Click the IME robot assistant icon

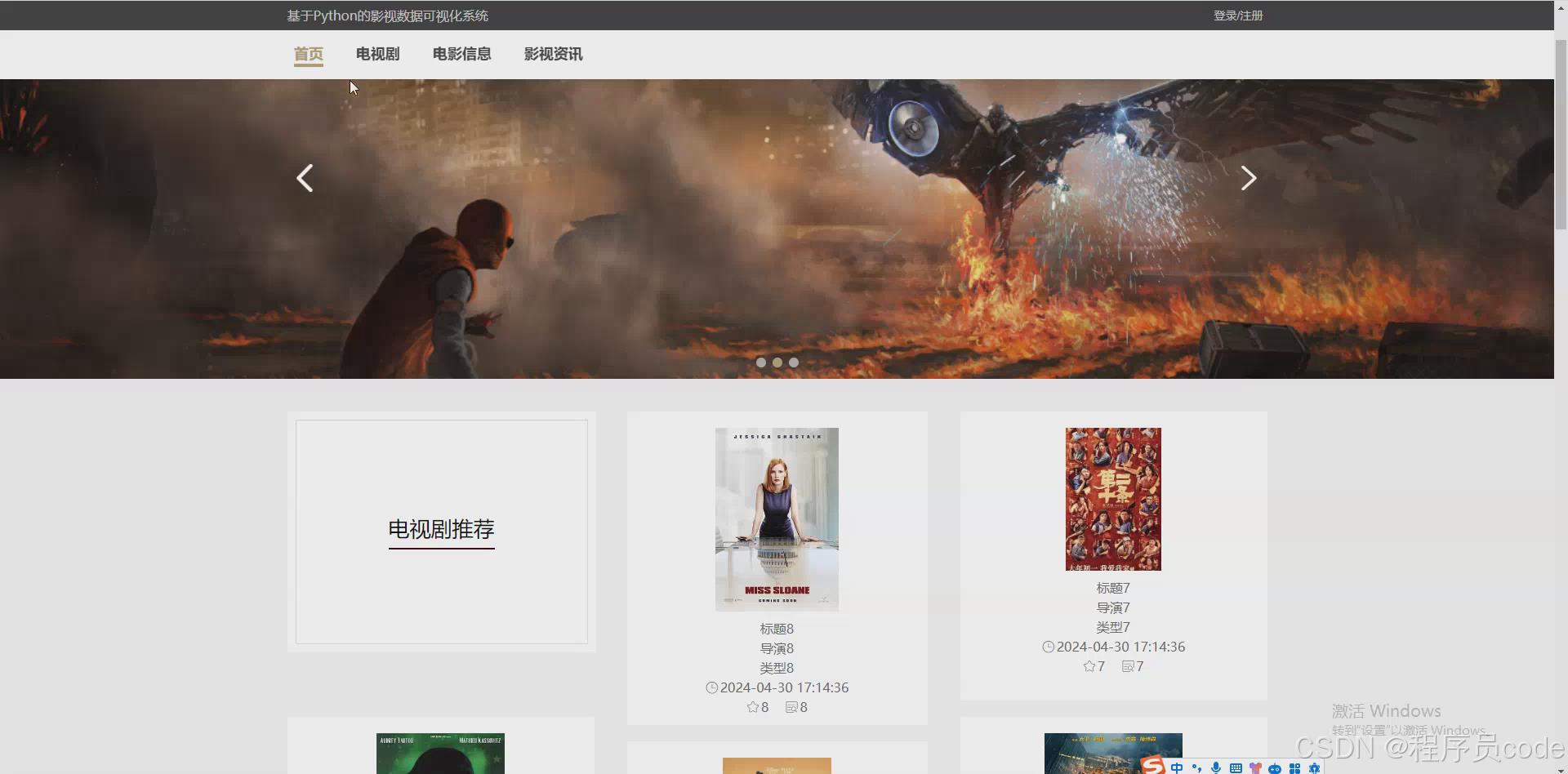tap(1275, 768)
